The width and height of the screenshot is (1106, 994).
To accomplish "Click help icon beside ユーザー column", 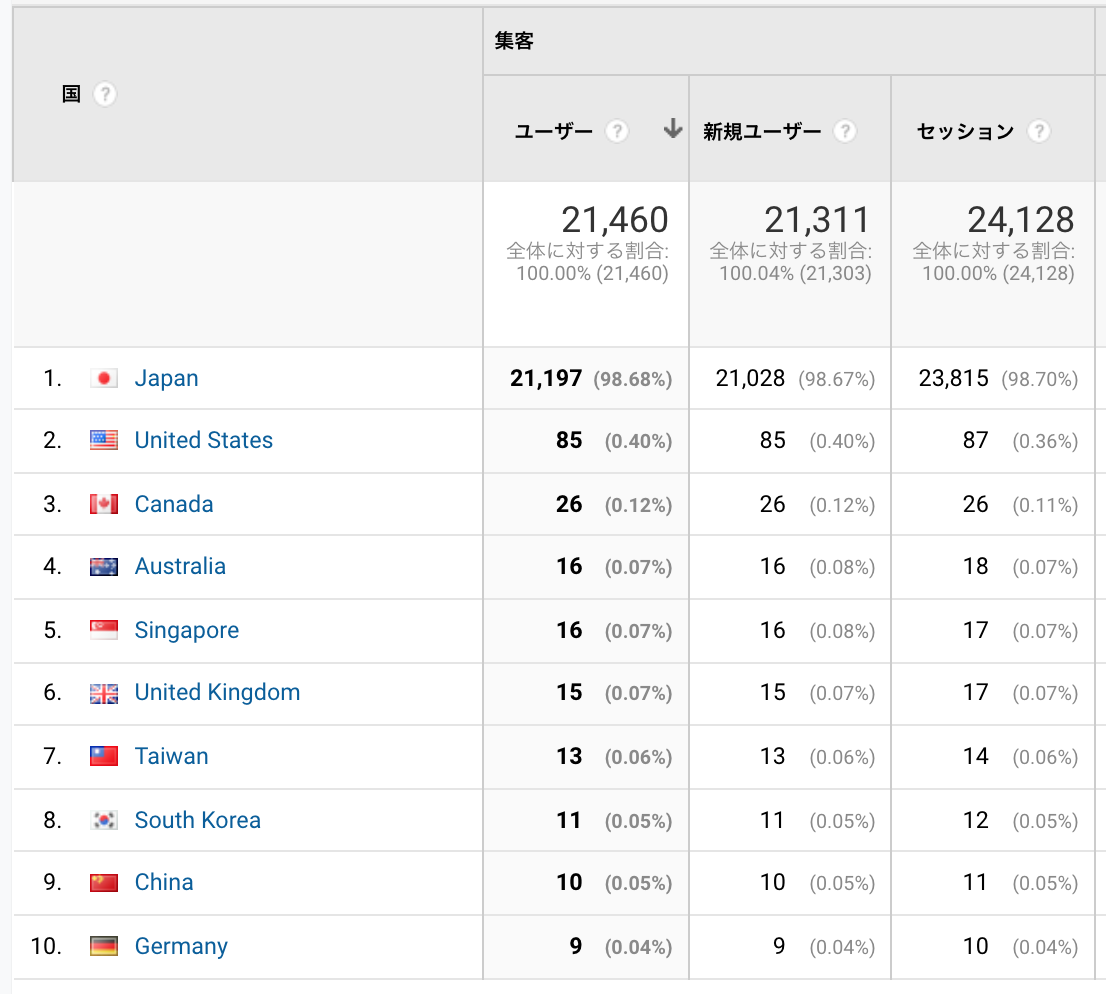I will (617, 131).
